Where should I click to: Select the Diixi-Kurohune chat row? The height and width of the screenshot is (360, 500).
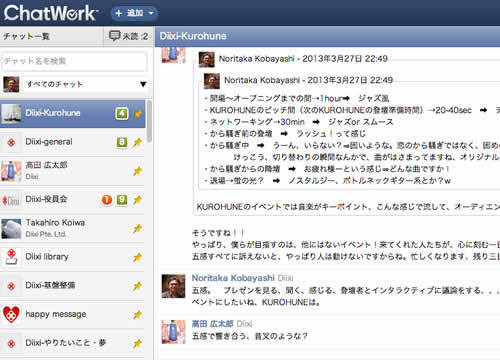(73, 113)
